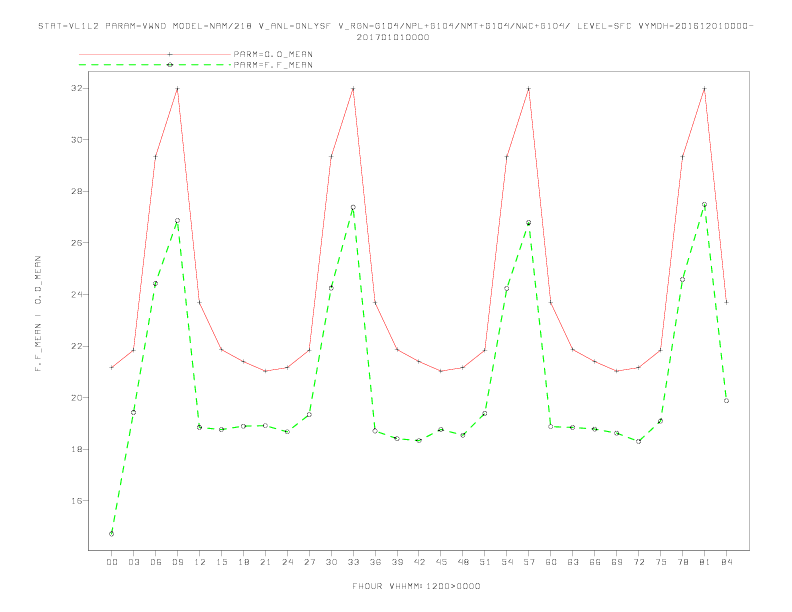Click the chart title line starting STAT-VL1L2
The width and height of the screenshot is (792, 612).
(396, 26)
